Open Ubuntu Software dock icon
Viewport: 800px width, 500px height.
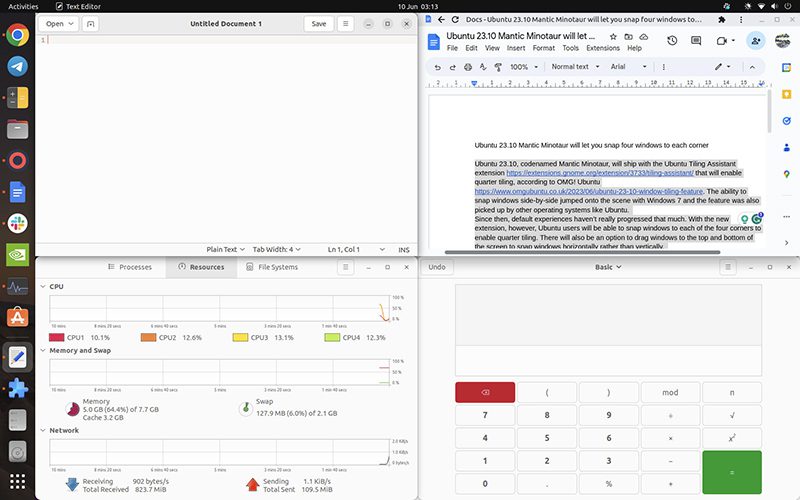click(17, 317)
